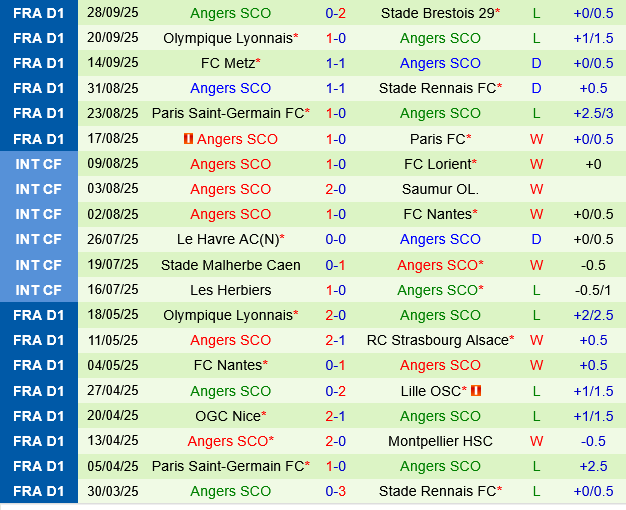Open the Stade Brestois 29 team link
This screenshot has height=510, width=626.
point(437,13)
